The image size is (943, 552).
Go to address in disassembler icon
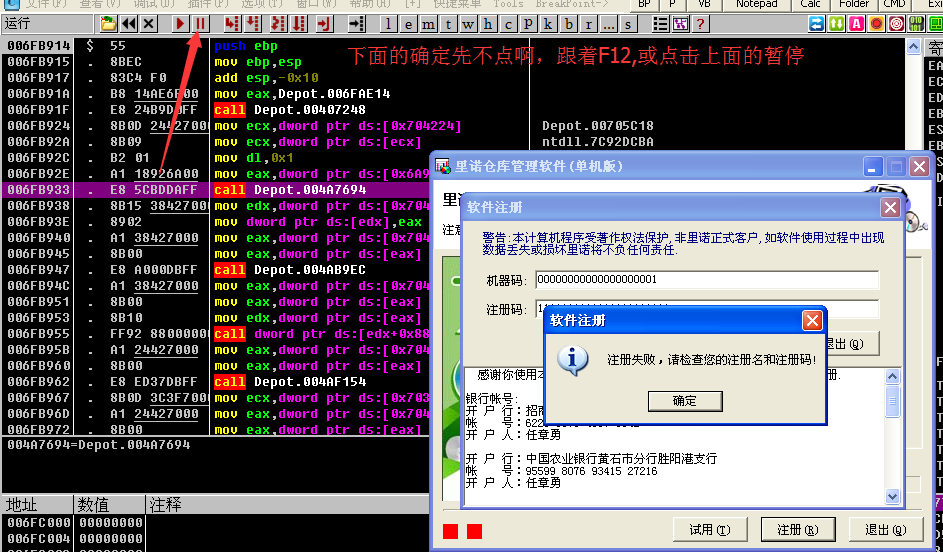[357, 24]
